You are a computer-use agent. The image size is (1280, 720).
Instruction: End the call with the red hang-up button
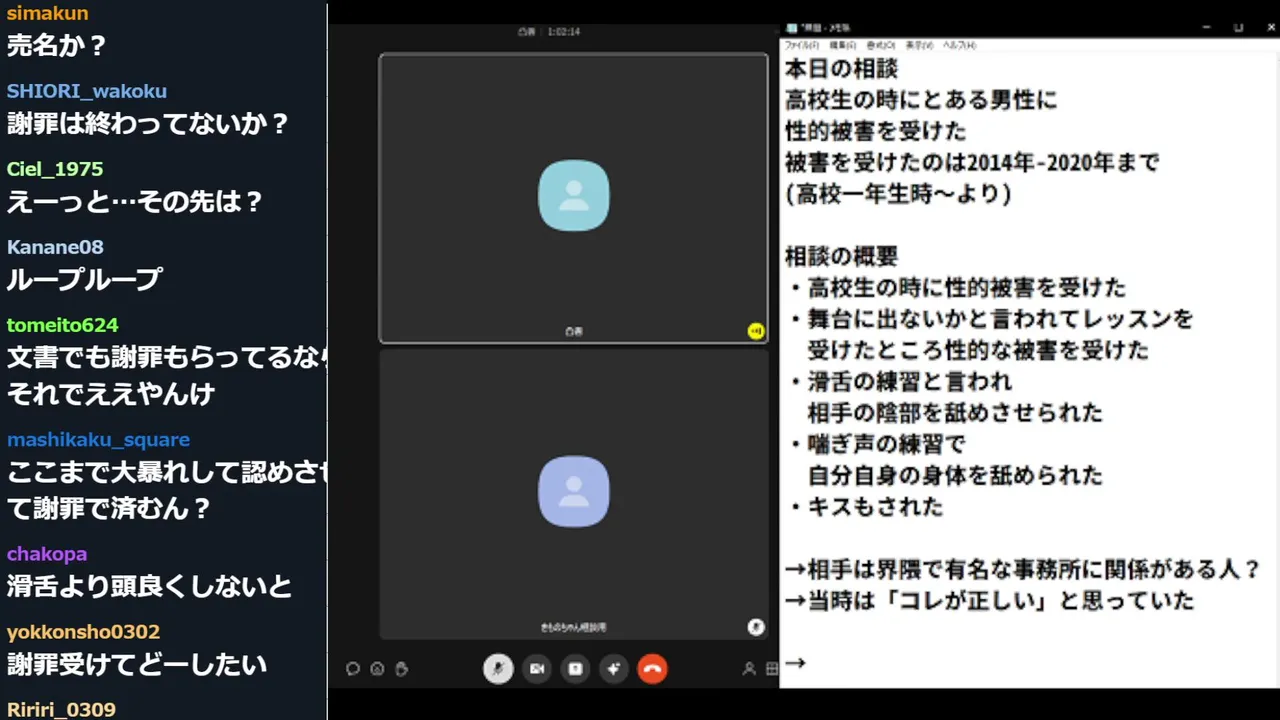click(x=652, y=669)
